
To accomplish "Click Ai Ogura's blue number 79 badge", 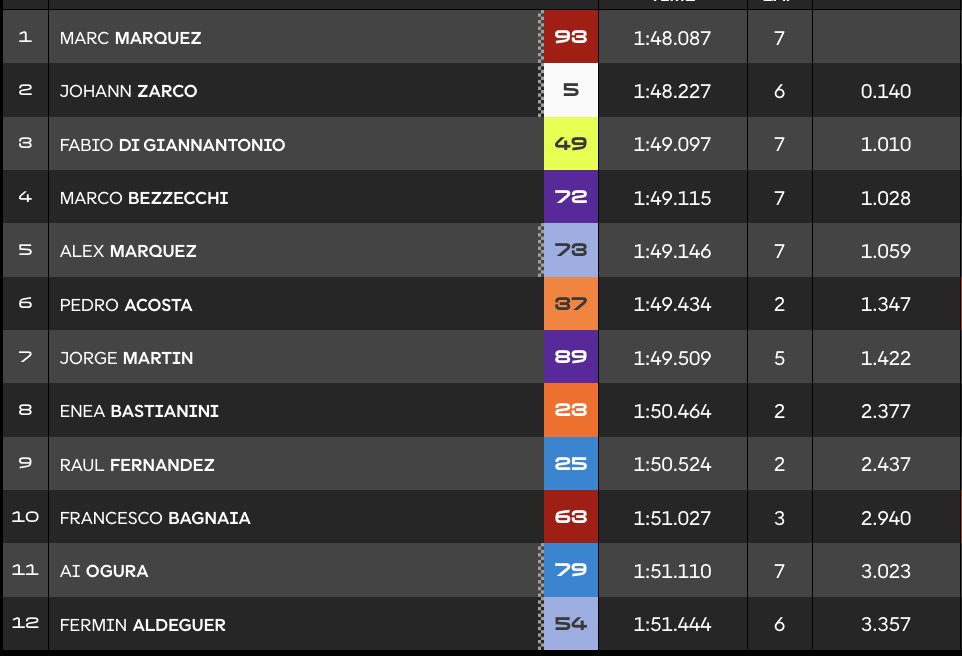I will pyautogui.click(x=571, y=571).
